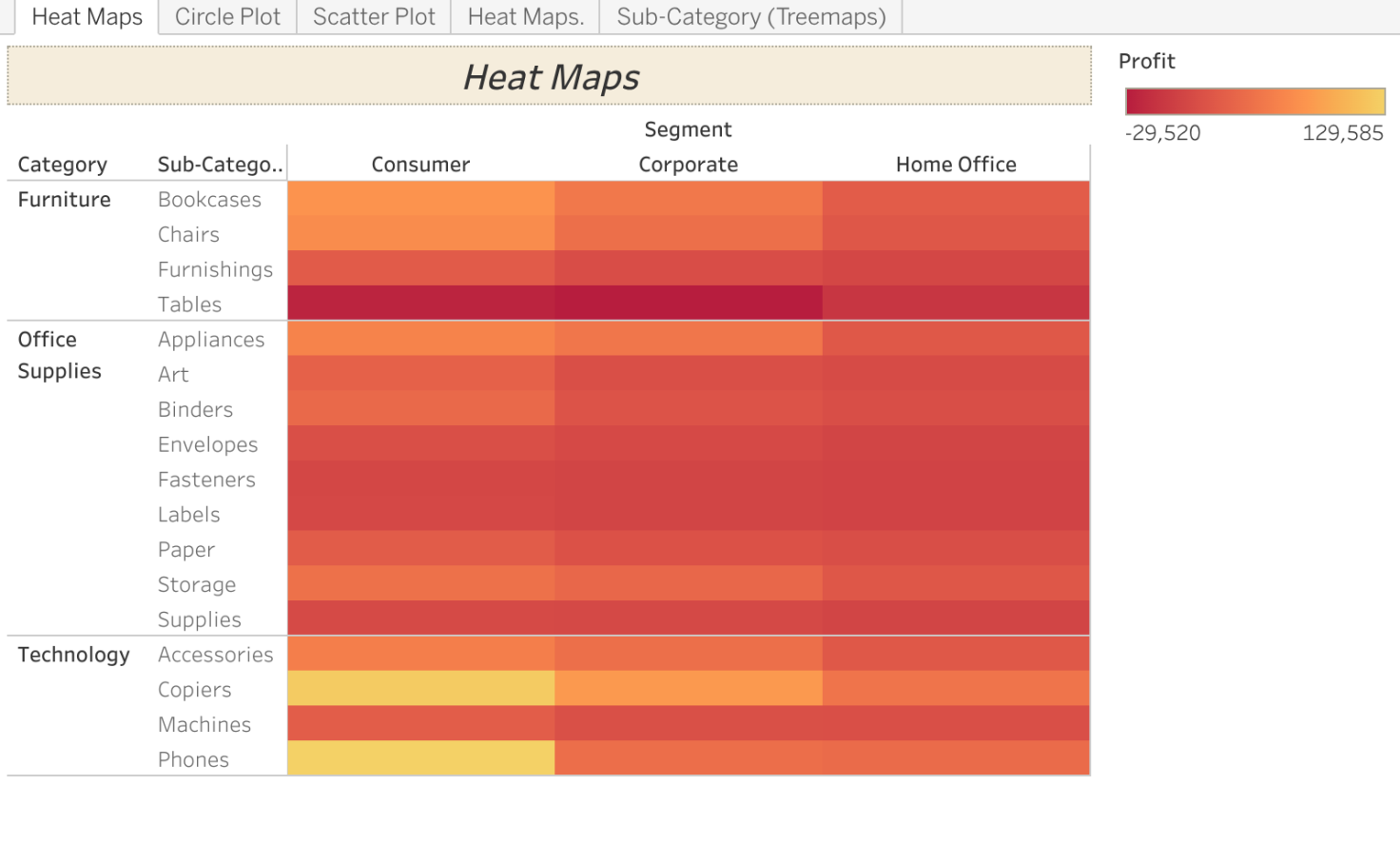
Task: Open the Scatter Plot worksheet tab
Action: (373, 16)
